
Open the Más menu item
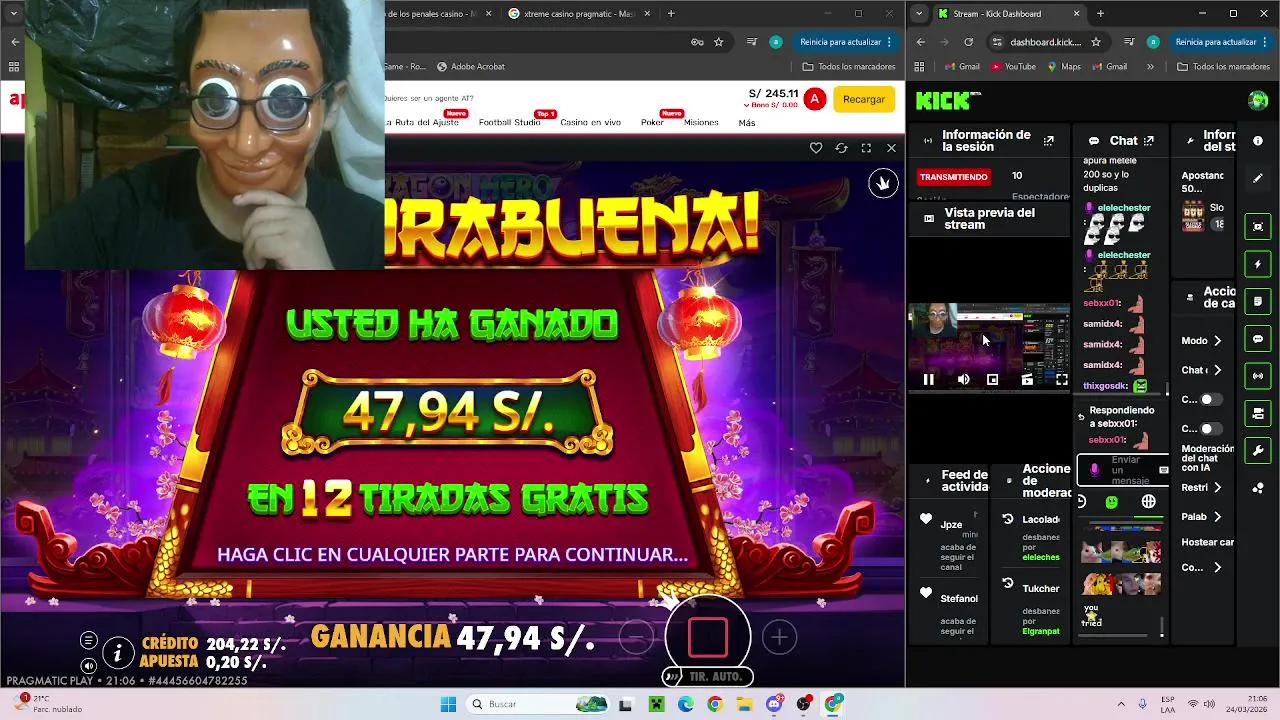point(746,122)
